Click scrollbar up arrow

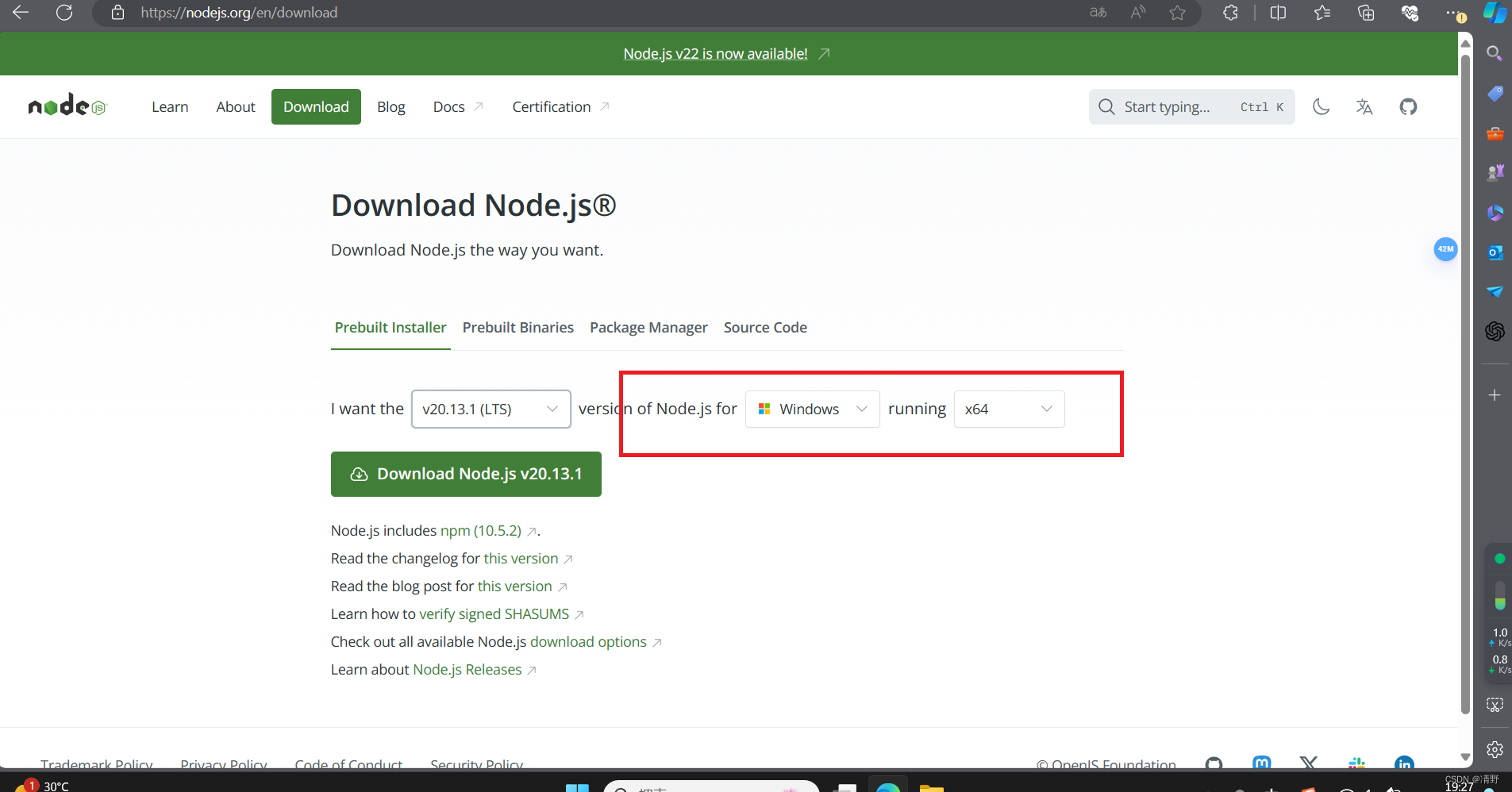[x=1465, y=43]
